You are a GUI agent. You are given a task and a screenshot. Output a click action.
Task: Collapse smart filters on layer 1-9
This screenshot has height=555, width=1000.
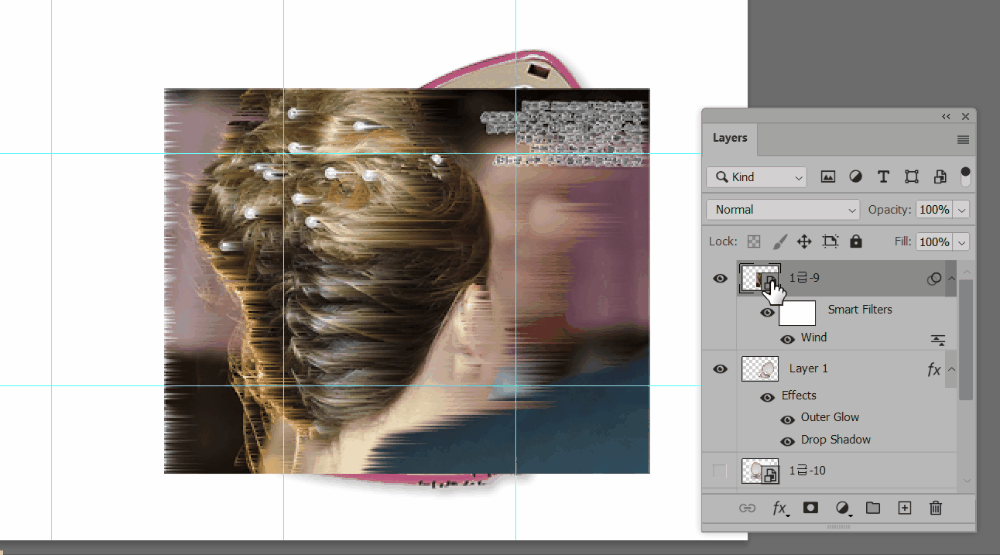pyautogui.click(x=951, y=278)
